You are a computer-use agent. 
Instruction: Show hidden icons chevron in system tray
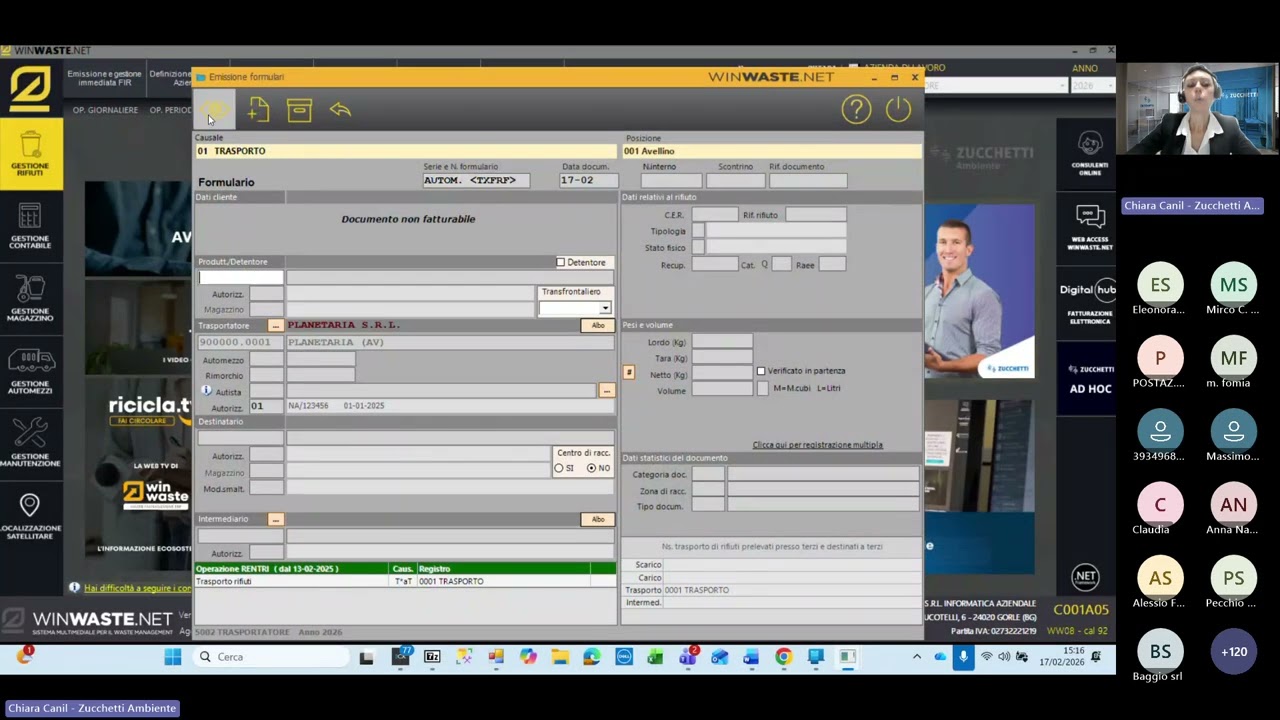coord(916,657)
